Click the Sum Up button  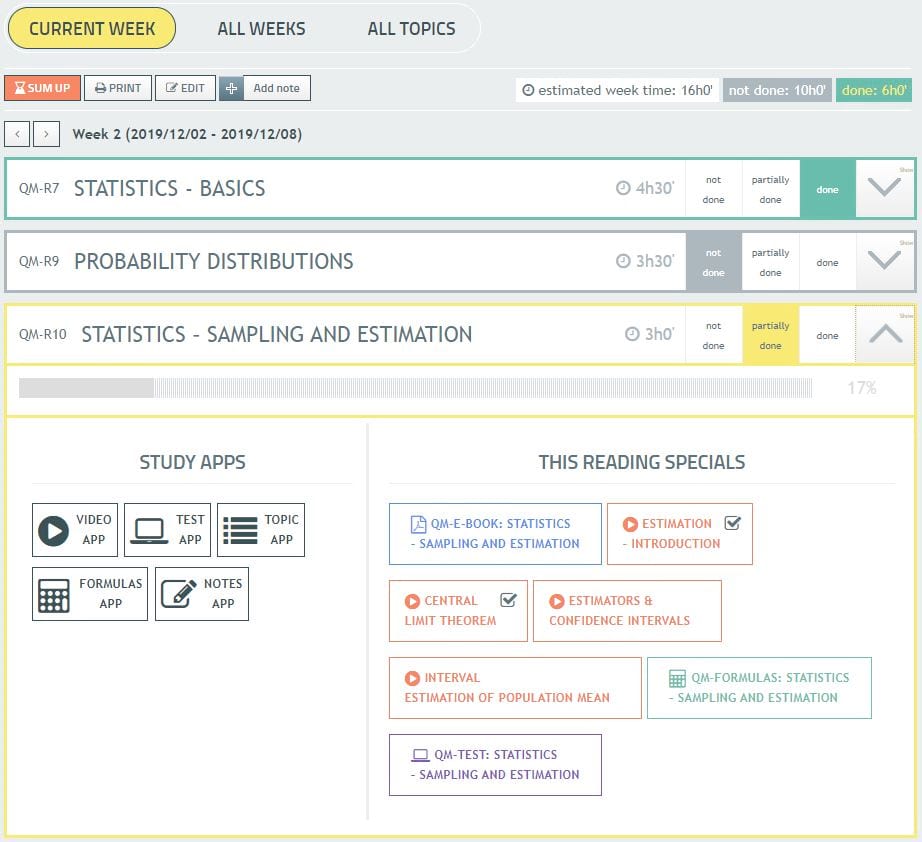point(42,88)
